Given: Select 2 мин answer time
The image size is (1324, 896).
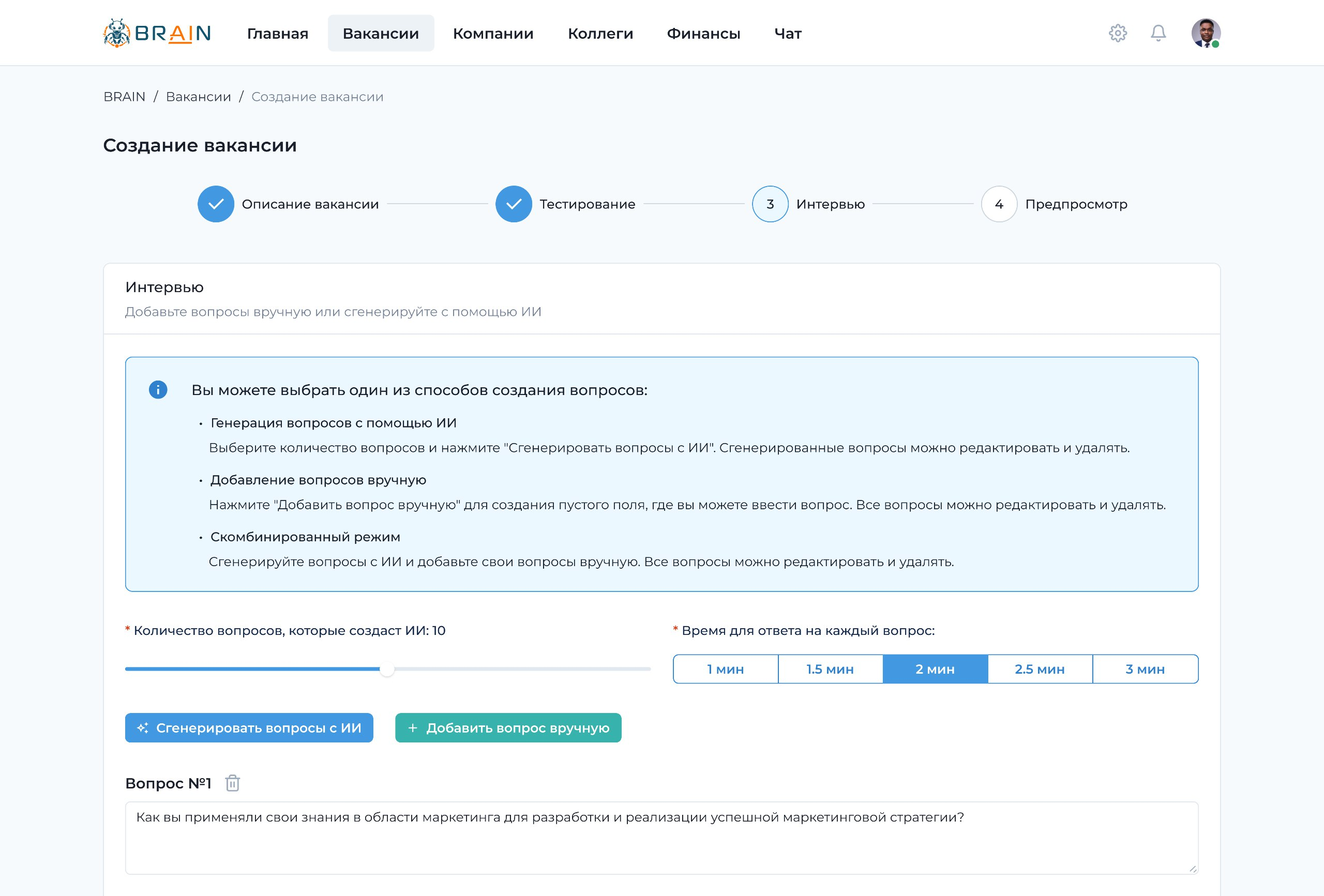Looking at the screenshot, I should [935, 670].
